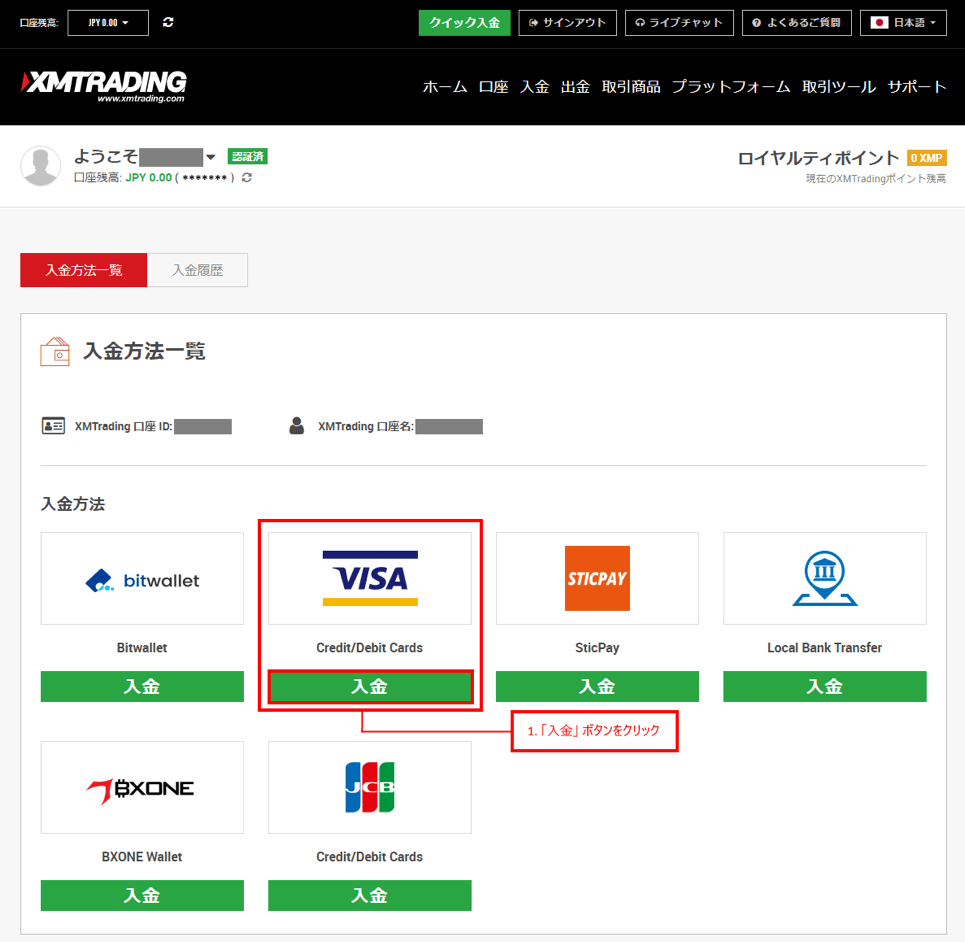Click the green クイック入金 button
This screenshot has height=942, width=965.
(464, 22)
